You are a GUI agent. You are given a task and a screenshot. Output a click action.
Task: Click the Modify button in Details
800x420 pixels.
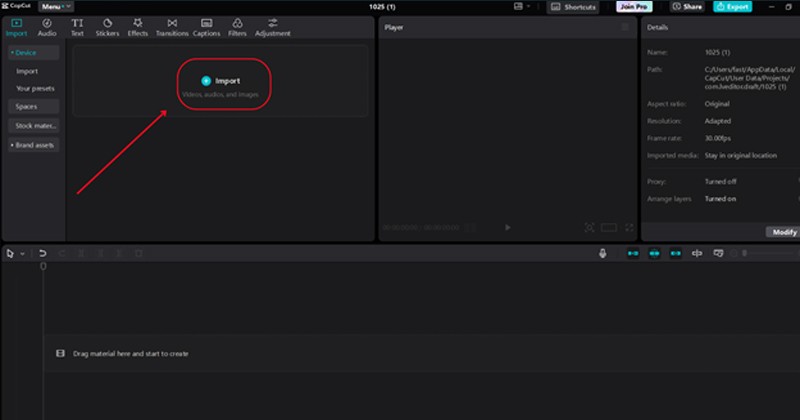(784, 232)
